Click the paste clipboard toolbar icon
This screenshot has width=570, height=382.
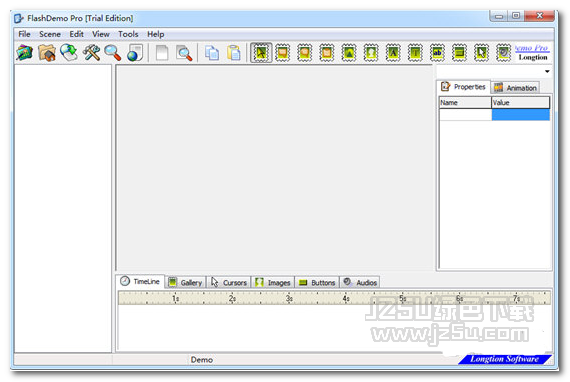point(233,53)
